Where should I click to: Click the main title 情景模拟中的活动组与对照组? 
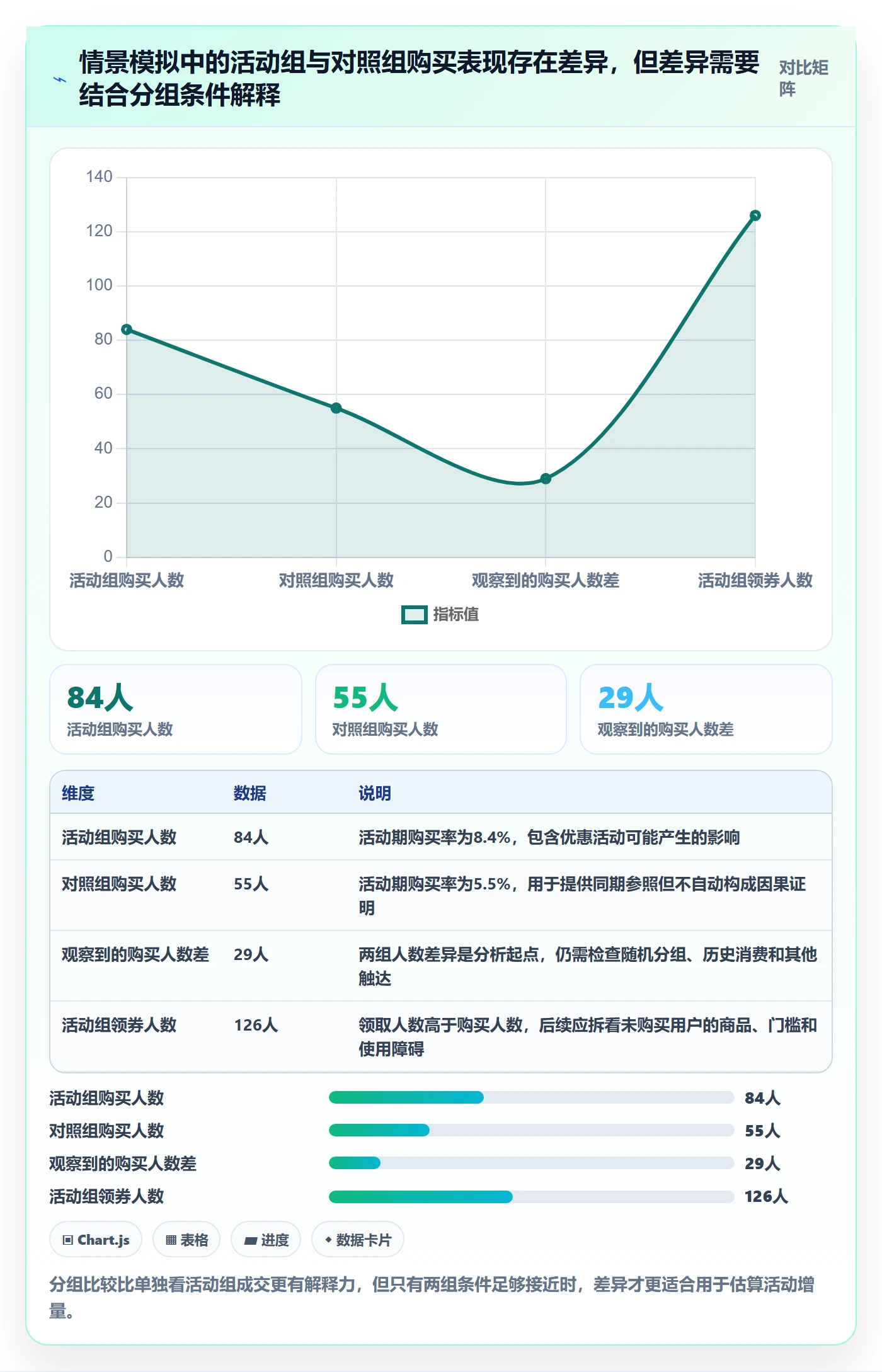point(419,79)
